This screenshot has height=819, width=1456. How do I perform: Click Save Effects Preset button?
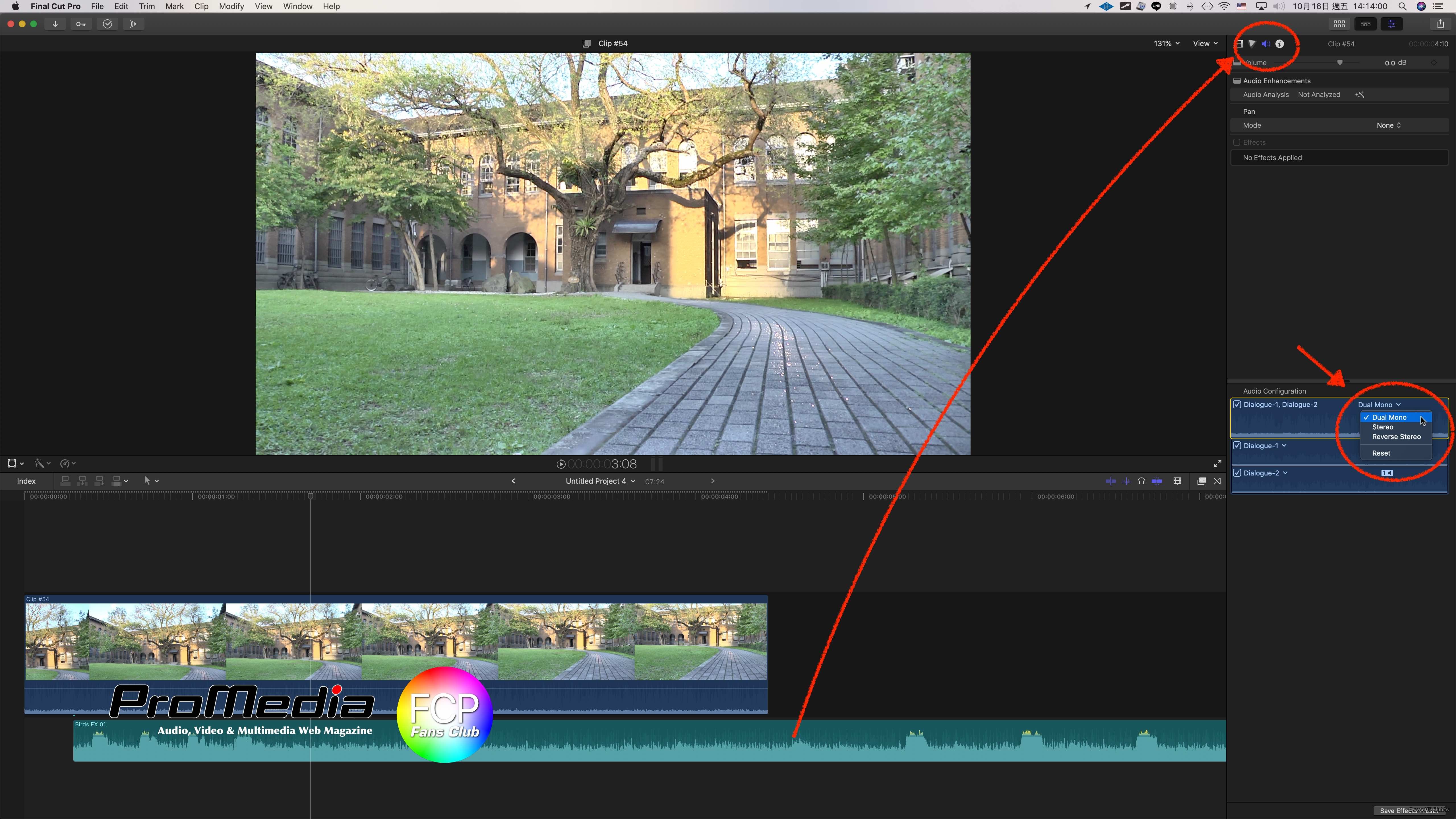pyautogui.click(x=1410, y=810)
